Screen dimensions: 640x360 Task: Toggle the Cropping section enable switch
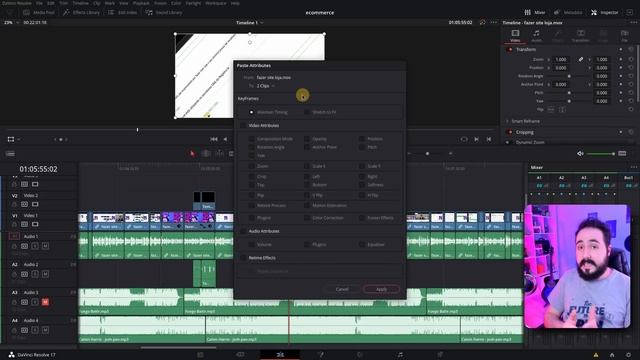pos(509,132)
